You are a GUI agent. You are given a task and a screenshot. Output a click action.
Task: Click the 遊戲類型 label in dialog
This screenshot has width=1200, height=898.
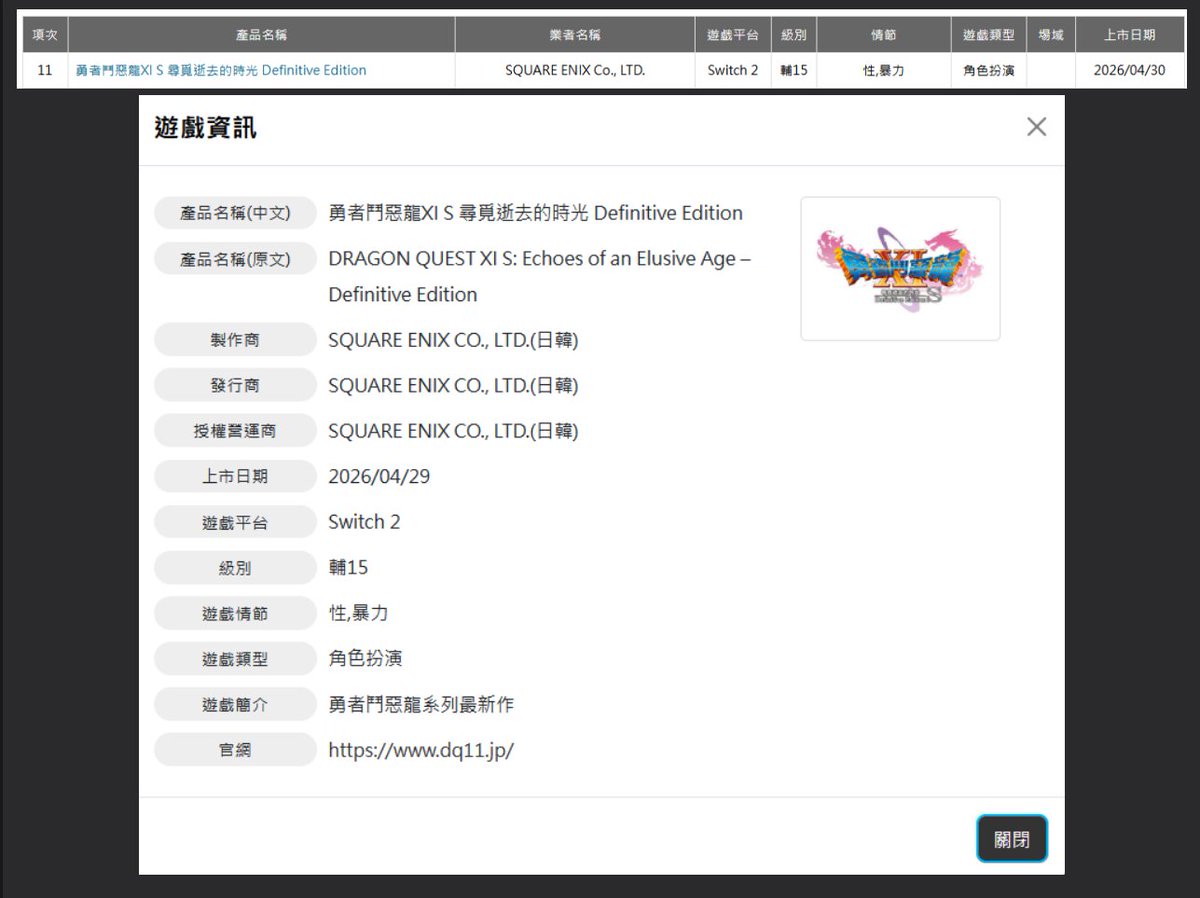click(x=235, y=659)
